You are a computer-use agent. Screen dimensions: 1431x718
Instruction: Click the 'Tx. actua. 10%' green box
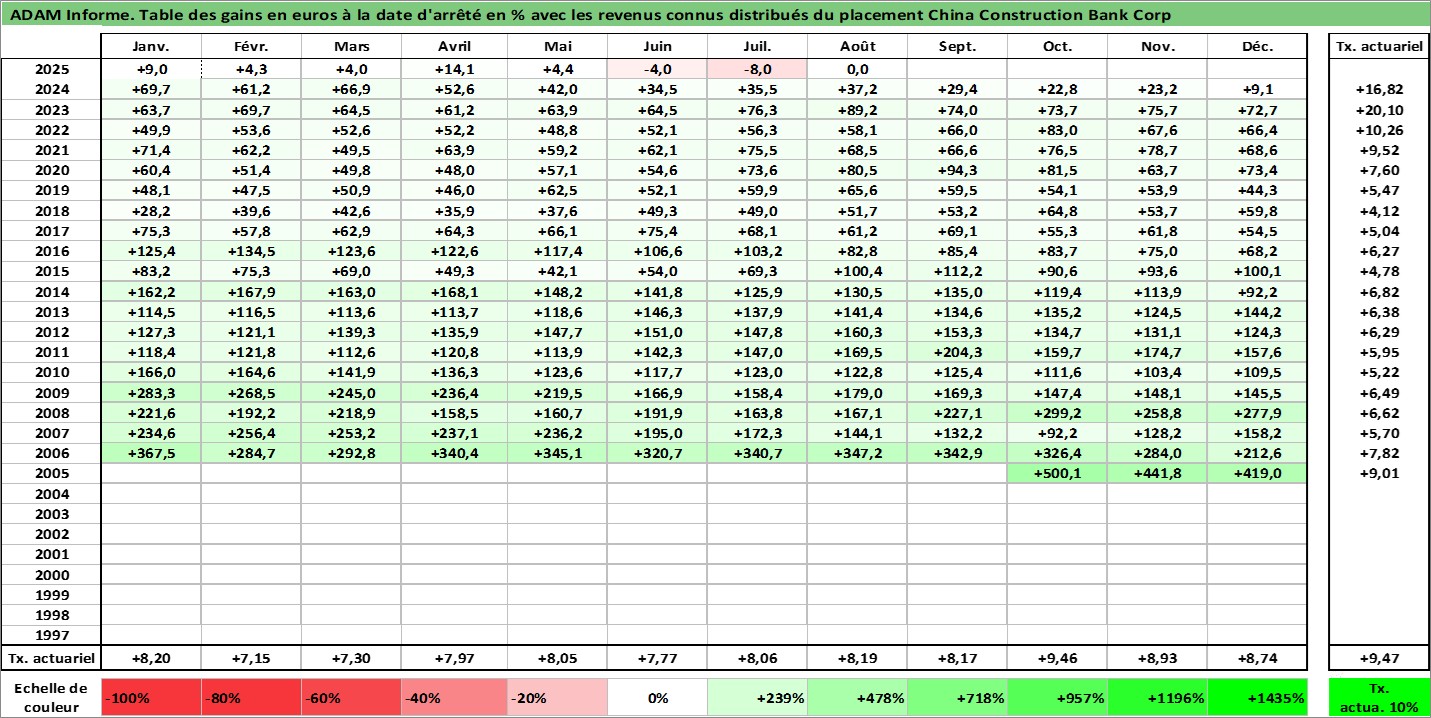(x=1379, y=698)
